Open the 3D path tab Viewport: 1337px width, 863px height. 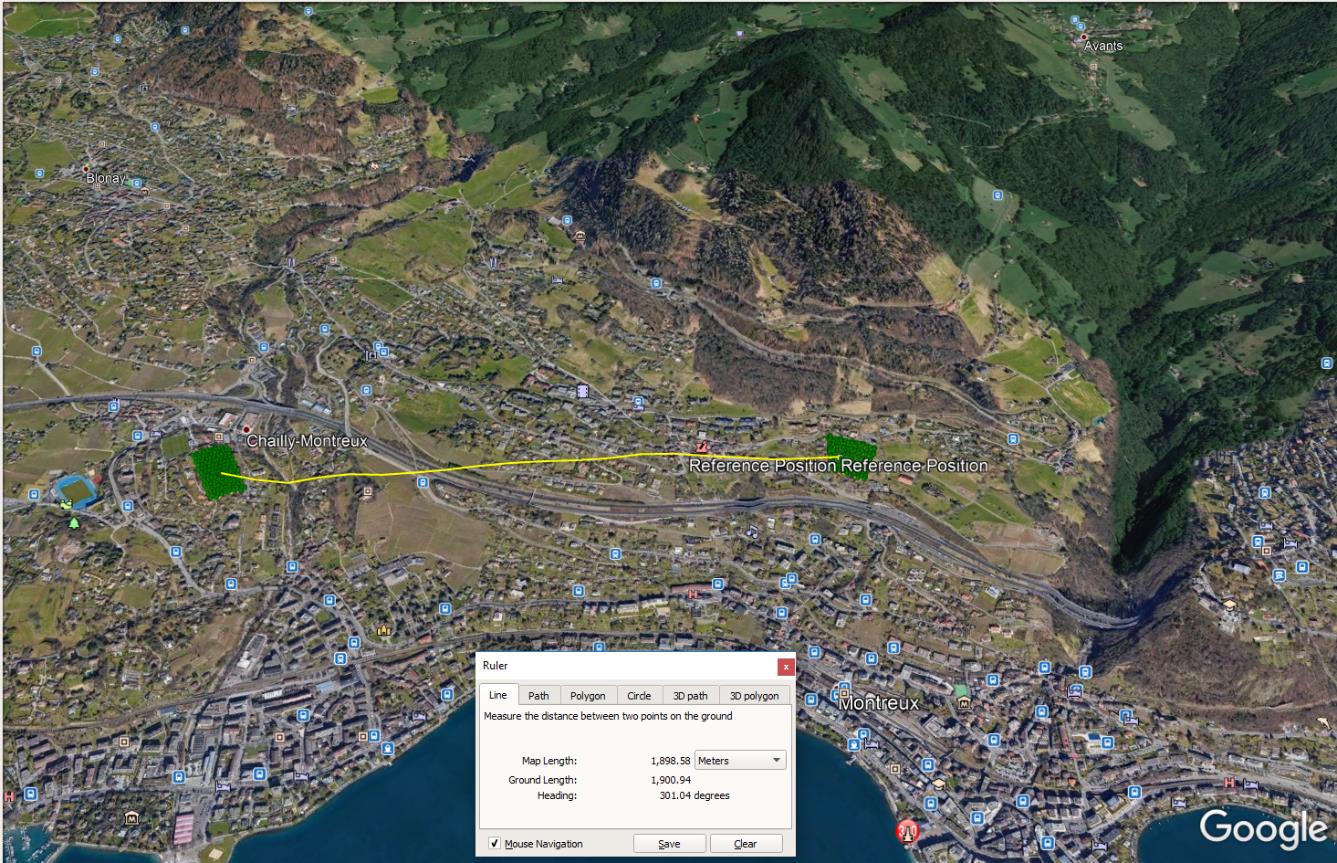690,696
